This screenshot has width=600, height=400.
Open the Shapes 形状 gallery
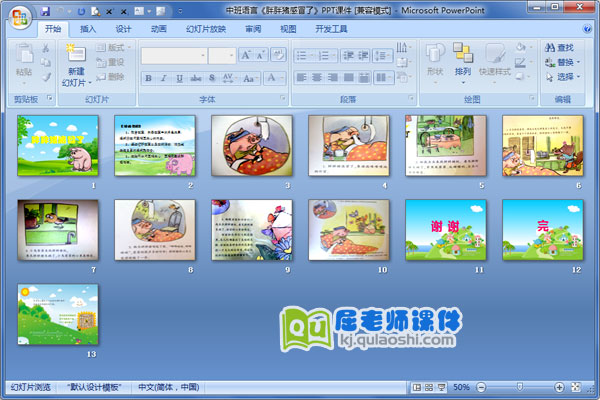click(x=435, y=63)
